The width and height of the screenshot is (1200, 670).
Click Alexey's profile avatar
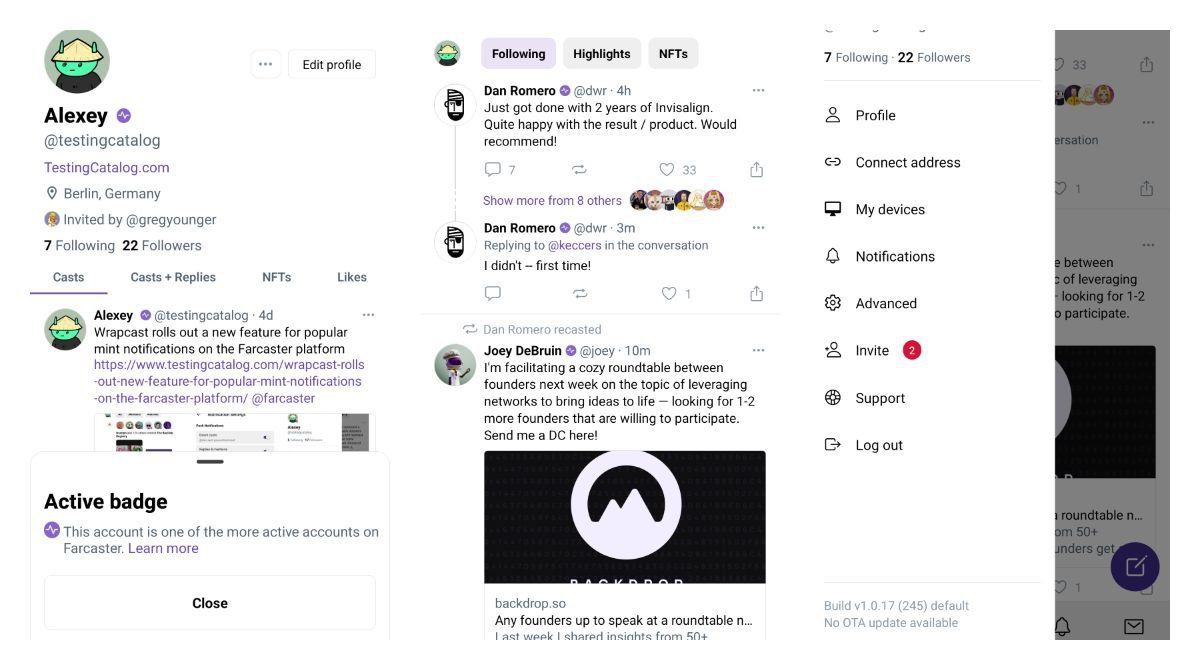[x=77, y=61]
